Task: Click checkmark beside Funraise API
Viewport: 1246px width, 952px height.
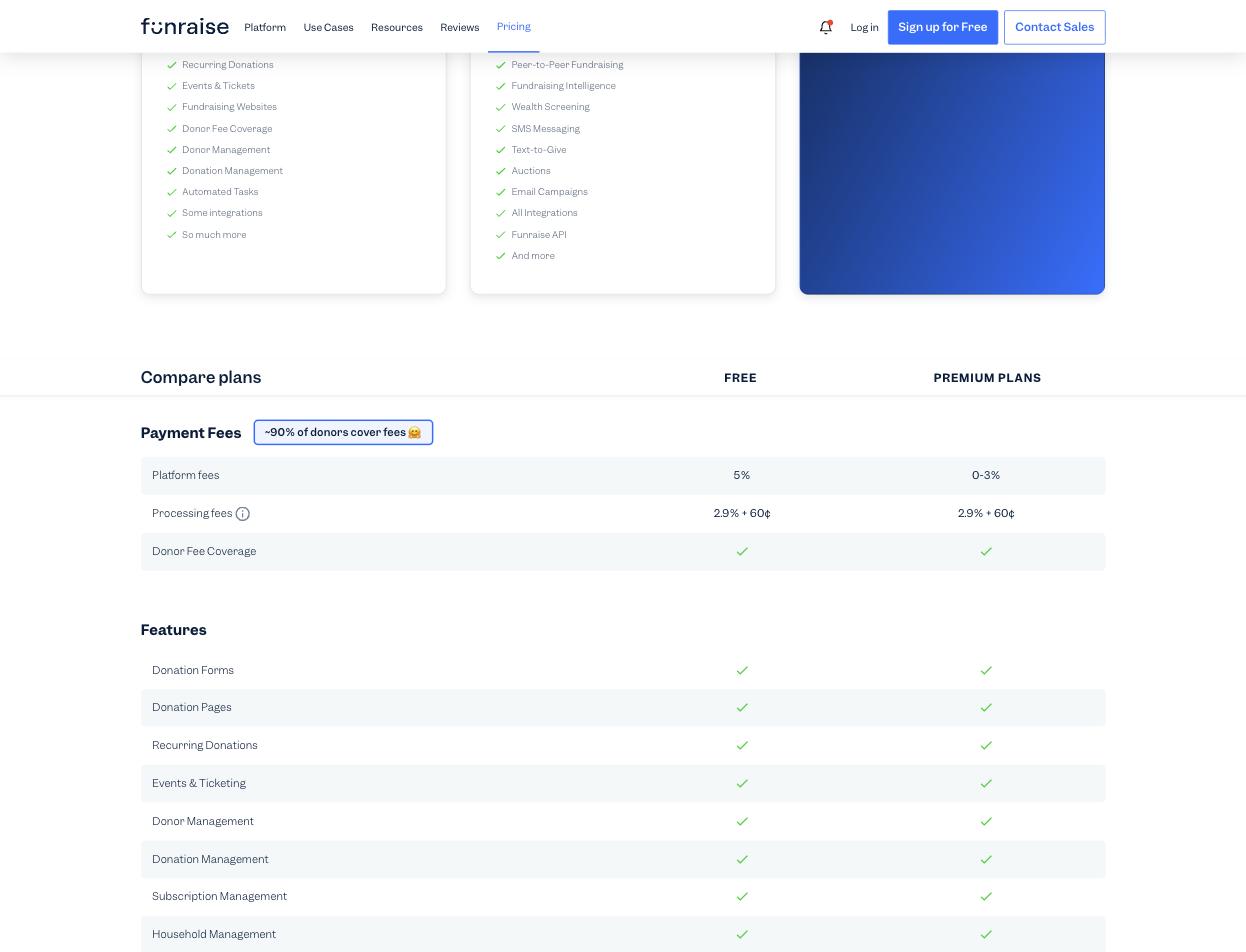Action: coord(501,235)
